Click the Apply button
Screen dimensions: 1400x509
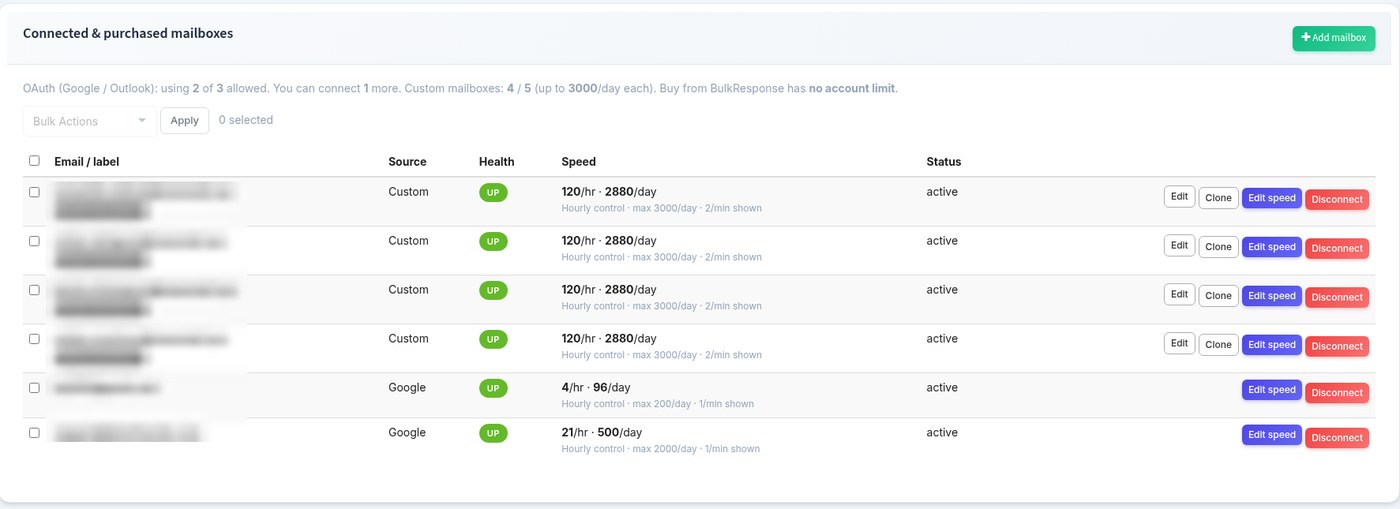tap(185, 120)
